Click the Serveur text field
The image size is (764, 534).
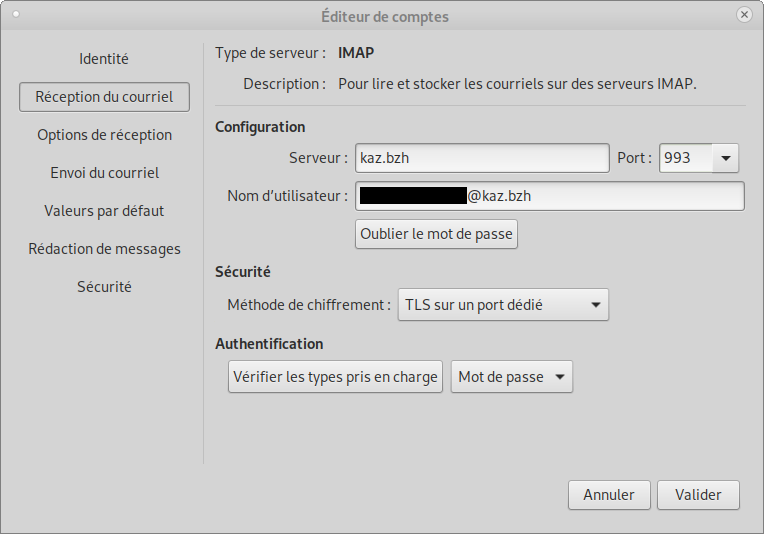(482, 158)
